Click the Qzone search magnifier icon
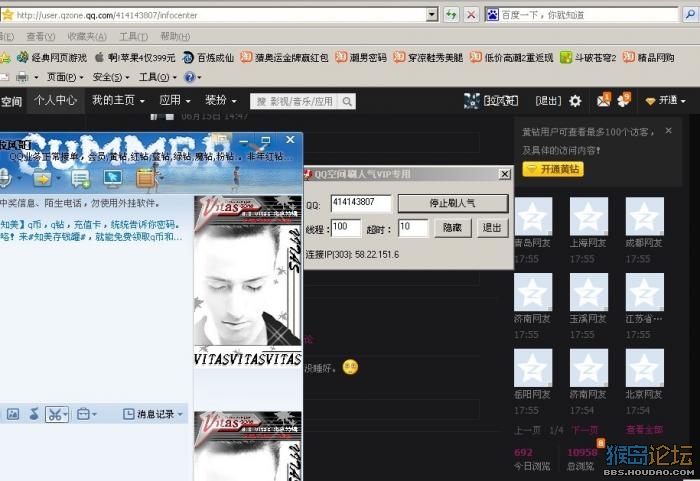Viewport: 700px width, 481px height. [347, 101]
